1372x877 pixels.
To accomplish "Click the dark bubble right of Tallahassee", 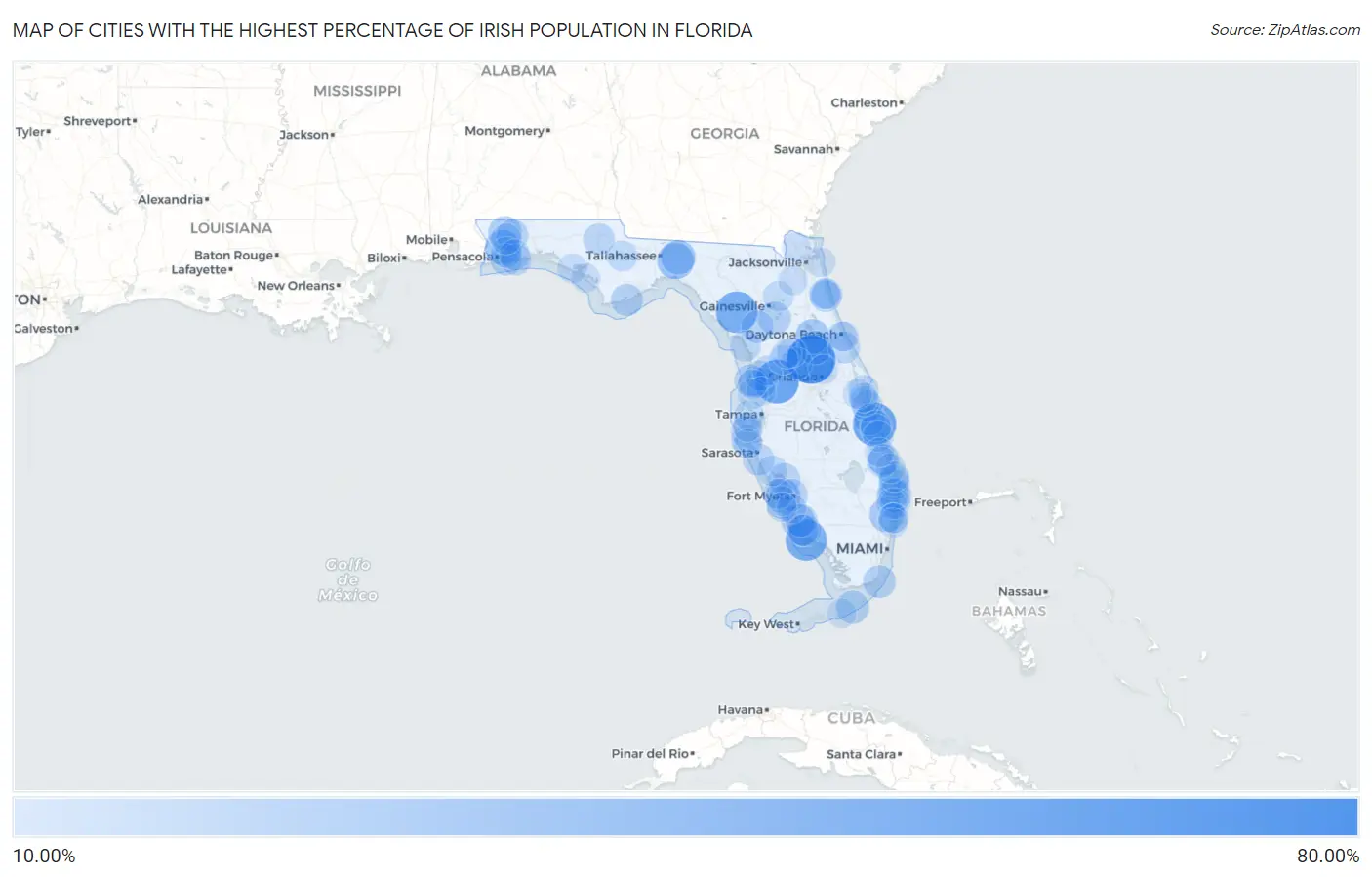I will coord(676,259).
